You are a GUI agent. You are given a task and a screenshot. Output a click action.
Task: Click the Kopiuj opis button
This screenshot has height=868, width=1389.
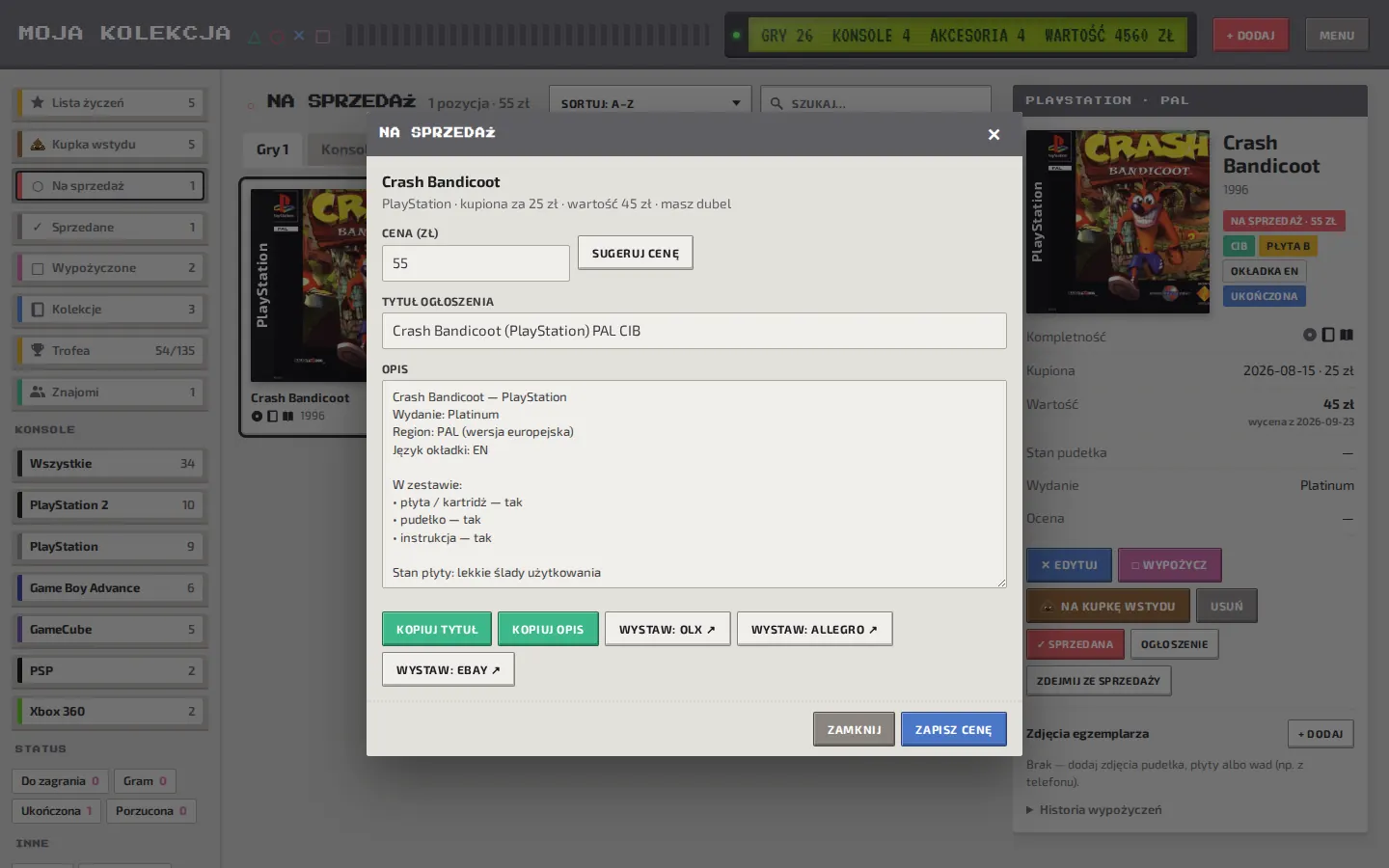tap(548, 629)
